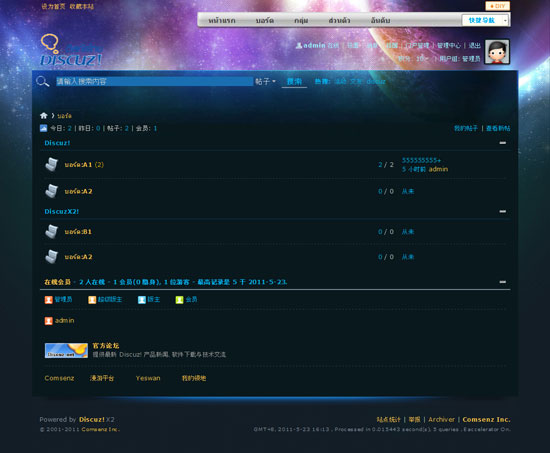Click the 退出 logout link

pyautogui.click(x=475, y=45)
